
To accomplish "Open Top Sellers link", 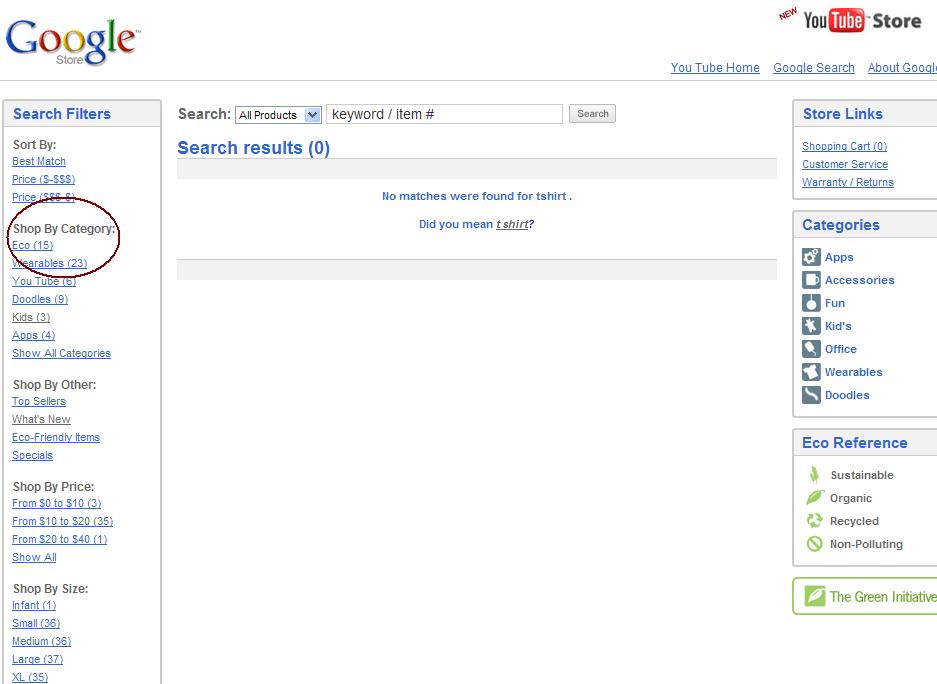I will click(x=39, y=401).
